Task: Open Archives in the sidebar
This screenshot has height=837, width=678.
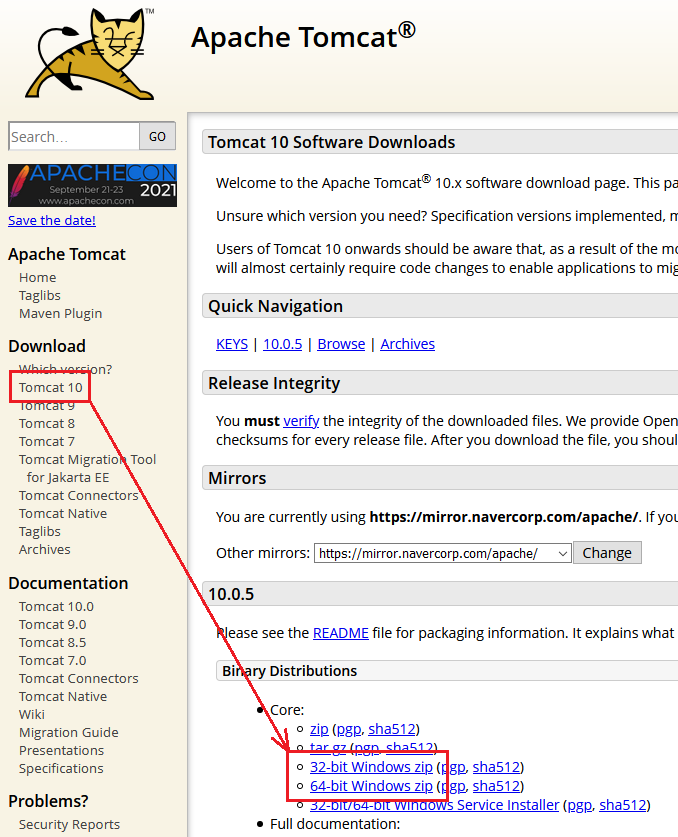Action: point(44,549)
